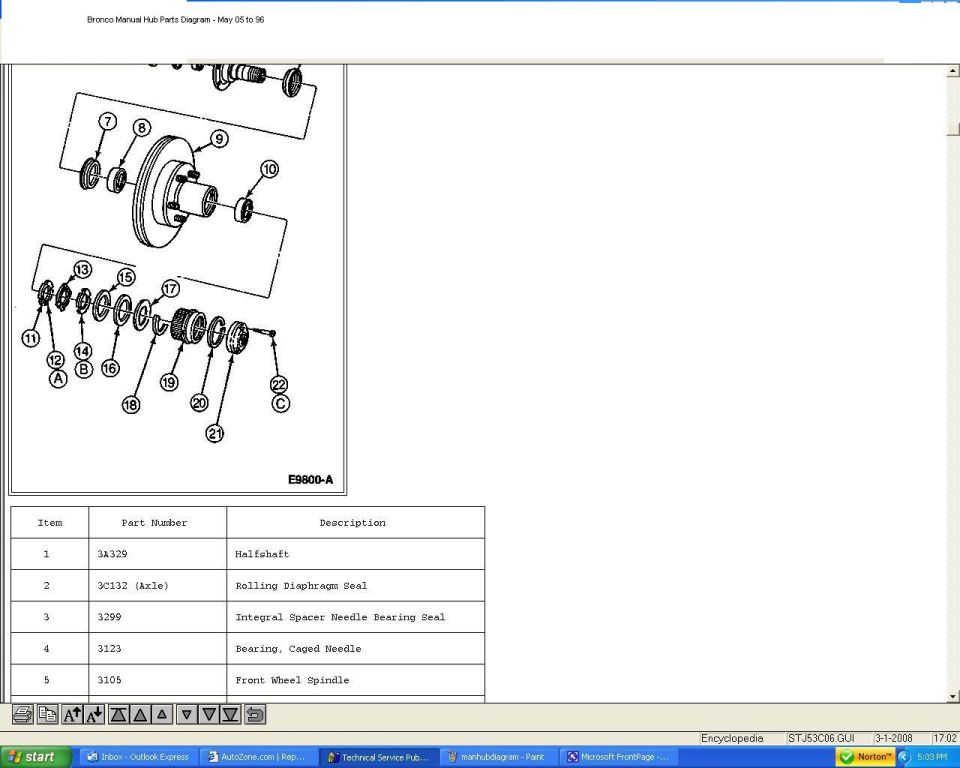Switch to Microsoft FrontPage taskbar window

[618, 758]
